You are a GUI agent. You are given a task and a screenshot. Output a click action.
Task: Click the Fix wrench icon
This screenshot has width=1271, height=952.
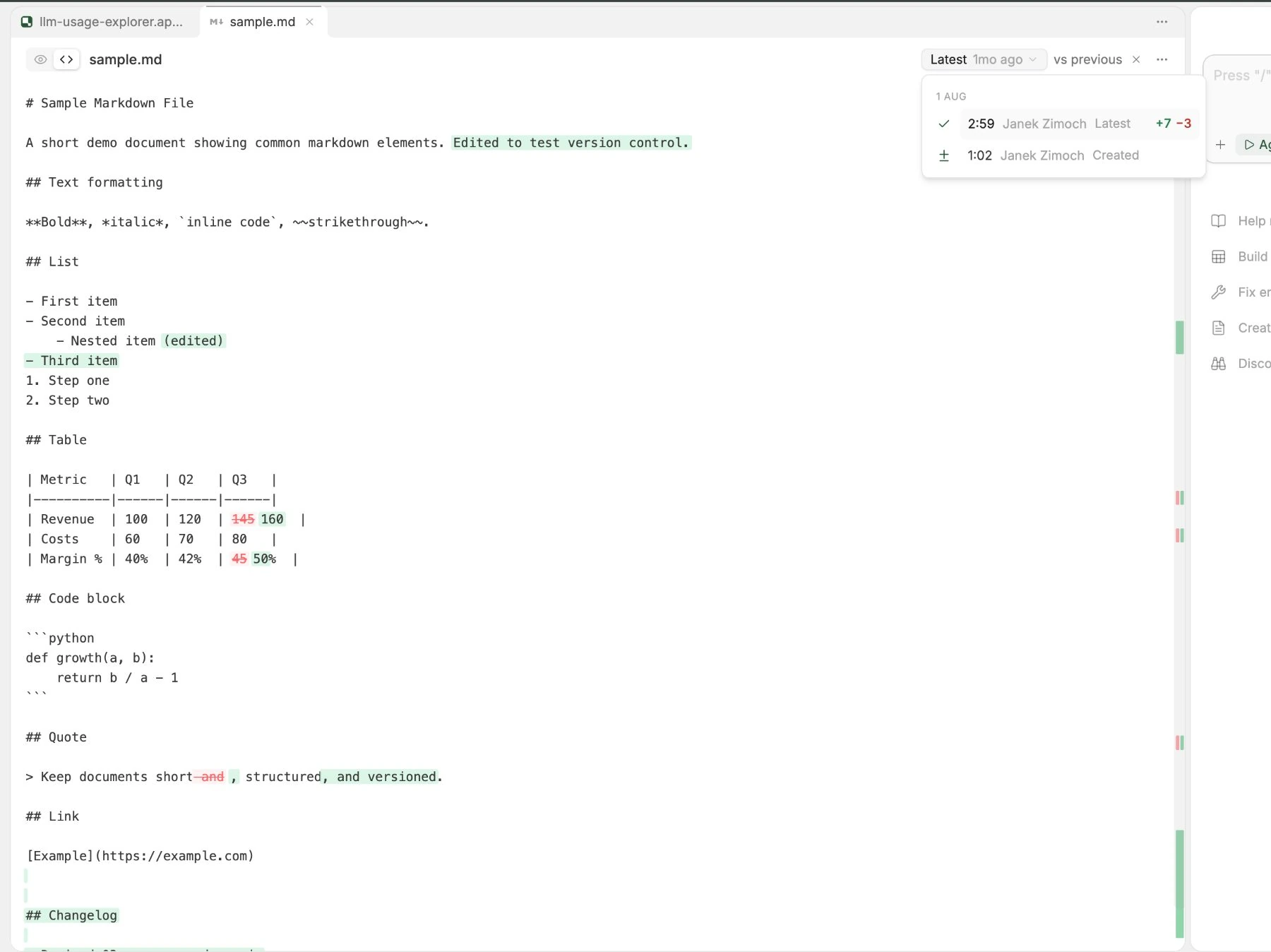(x=1218, y=292)
